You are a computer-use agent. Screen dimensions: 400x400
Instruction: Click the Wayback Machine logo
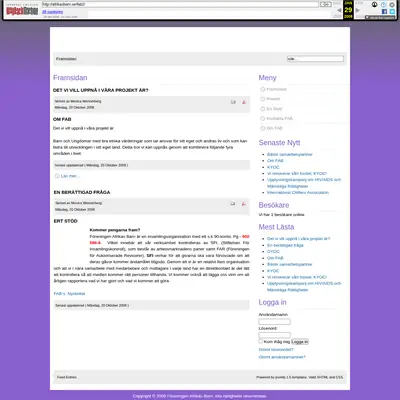point(22,10)
